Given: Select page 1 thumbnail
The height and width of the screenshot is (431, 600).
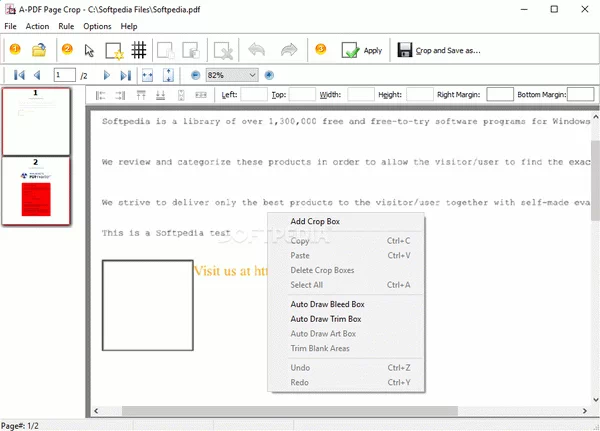Looking at the screenshot, I should click(x=36, y=122).
